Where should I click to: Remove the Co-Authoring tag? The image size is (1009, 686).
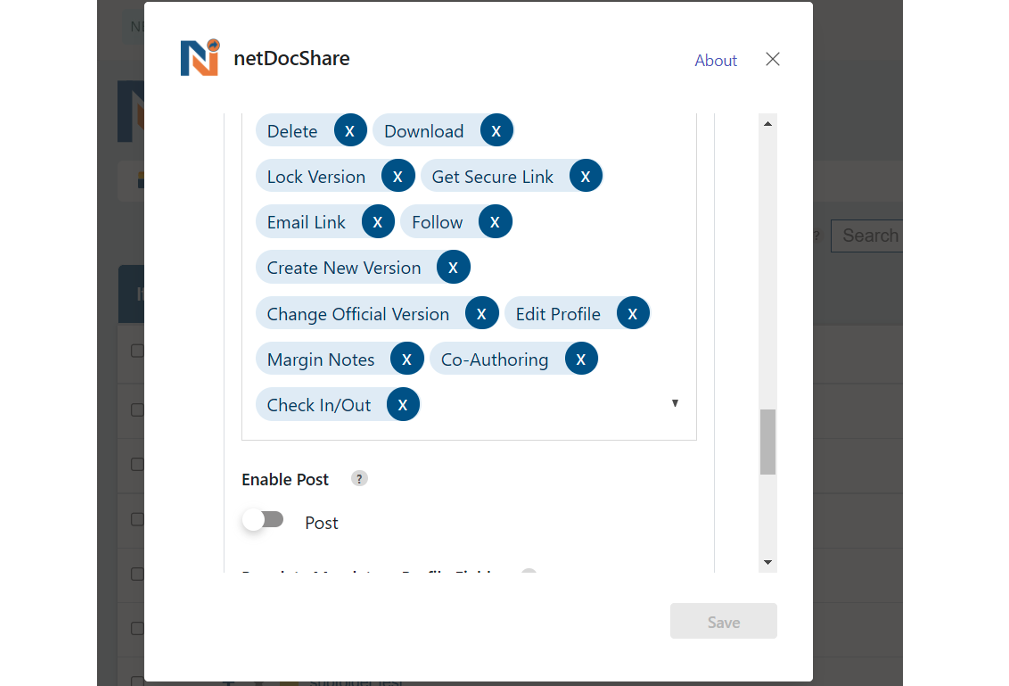(x=581, y=359)
